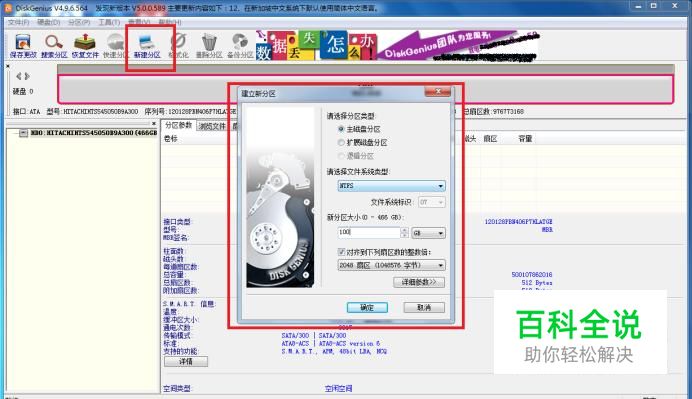Screen dimensions: 692x399
Task: Click the 新建分区 (New partition) toolbar icon
Action: point(147,46)
